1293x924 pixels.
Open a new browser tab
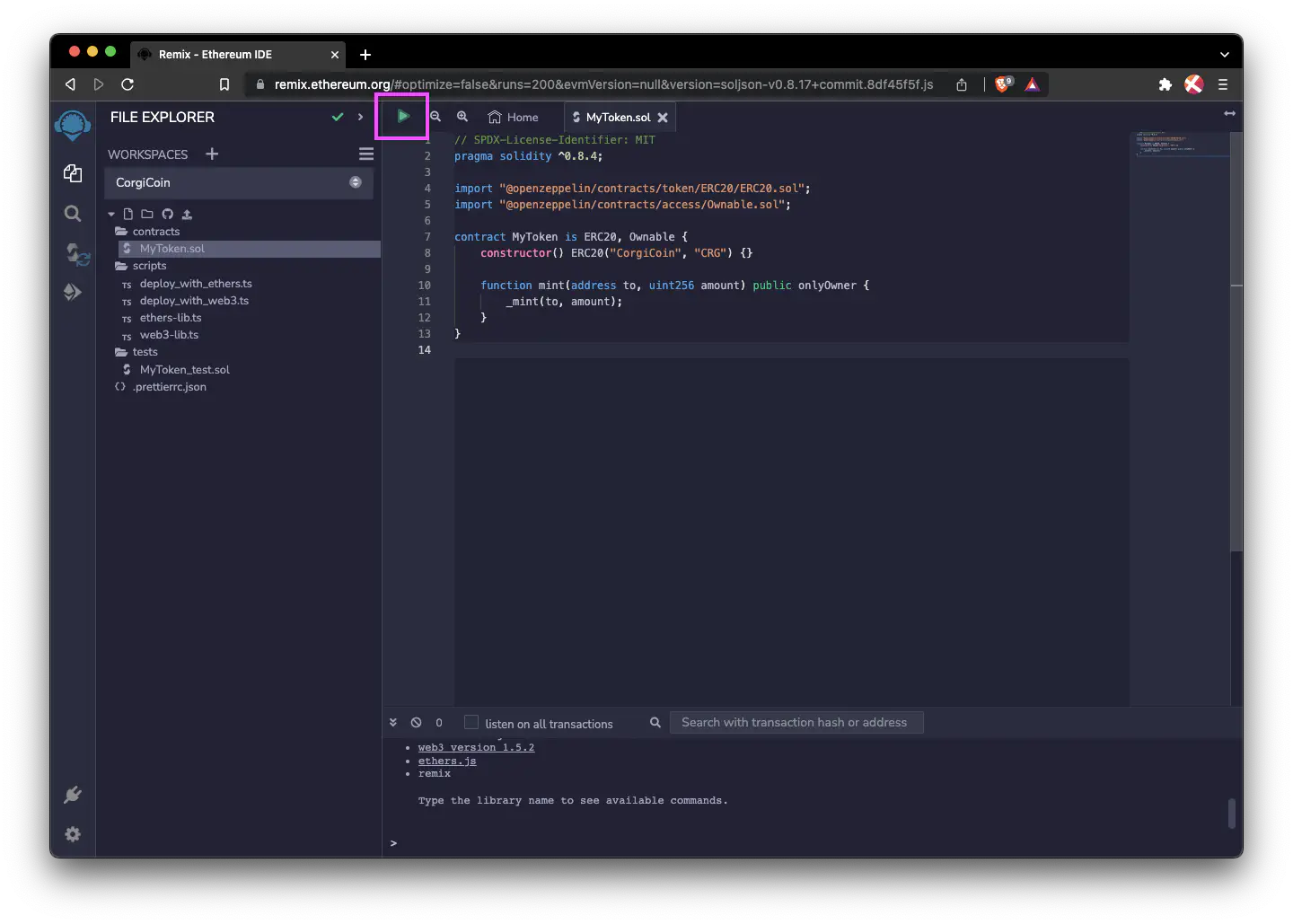pos(365,55)
